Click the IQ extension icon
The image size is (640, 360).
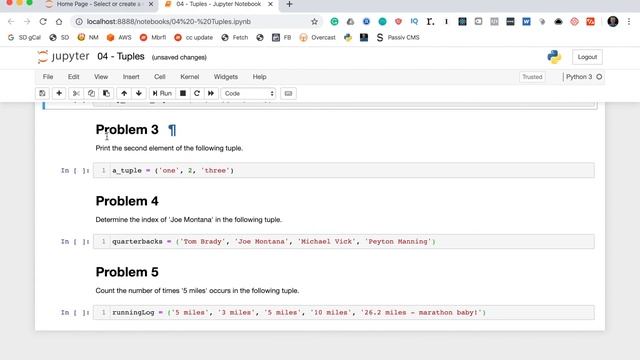(x=414, y=22)
